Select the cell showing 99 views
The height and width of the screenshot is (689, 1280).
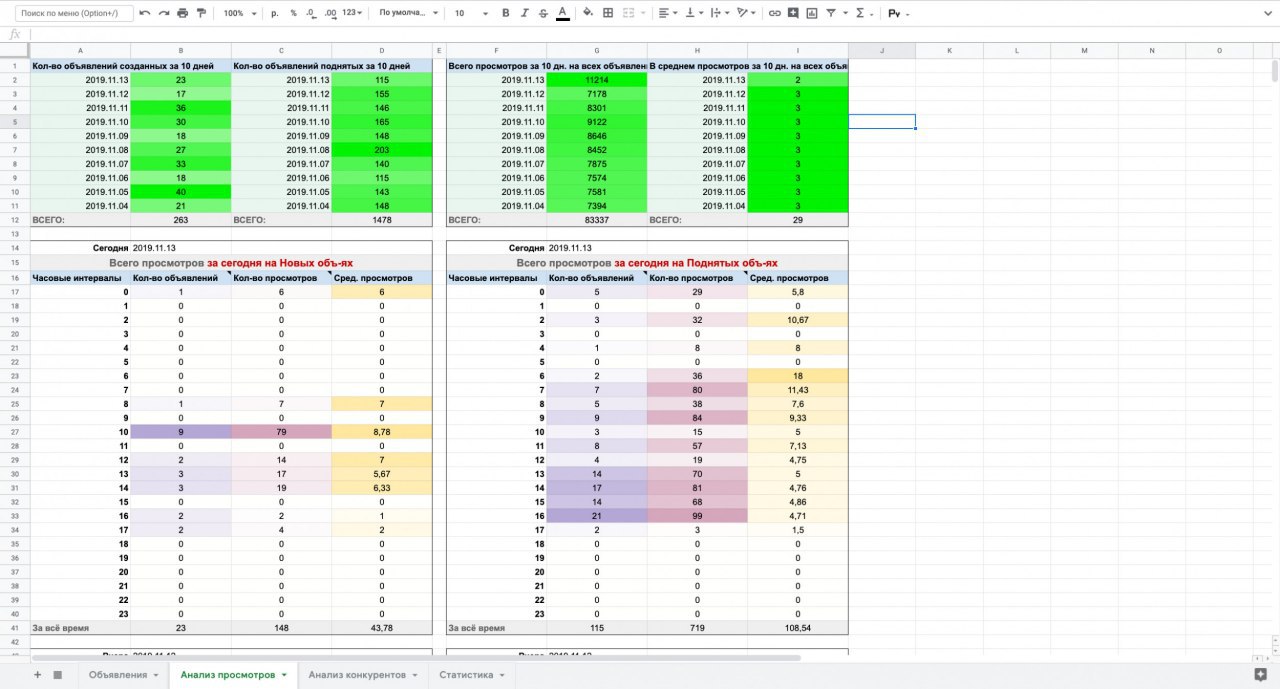pos(697,516)
